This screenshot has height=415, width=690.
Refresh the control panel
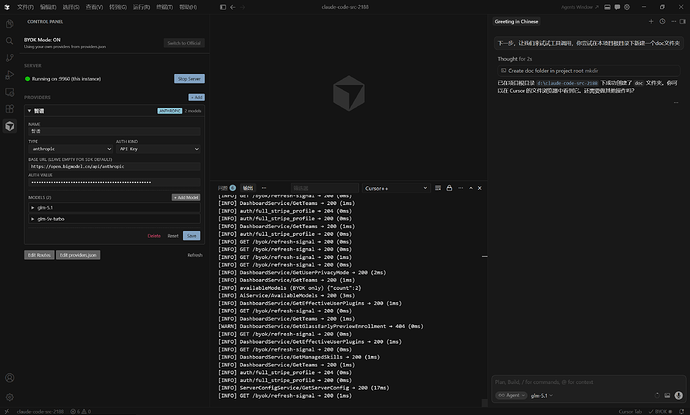[x=195, y=255]
